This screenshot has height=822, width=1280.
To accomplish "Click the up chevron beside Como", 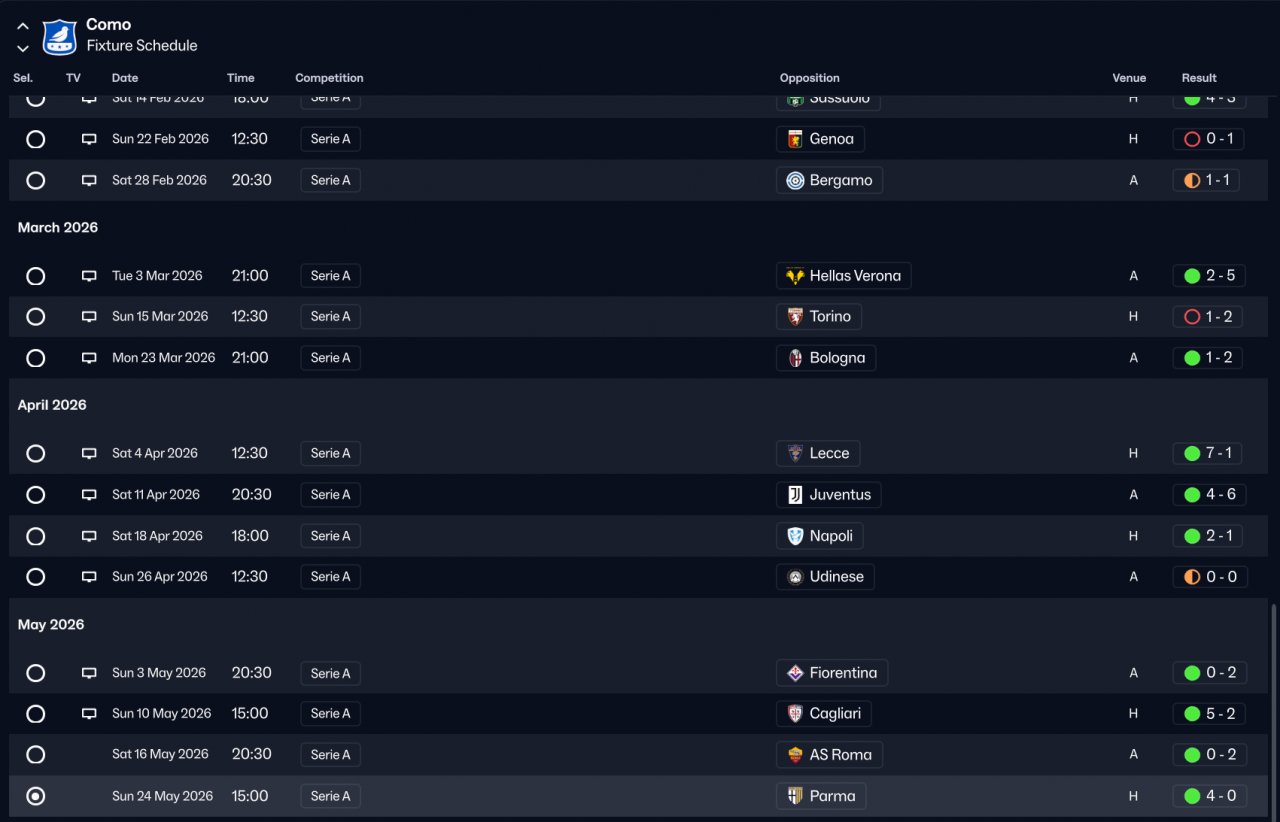I will 23,26.
